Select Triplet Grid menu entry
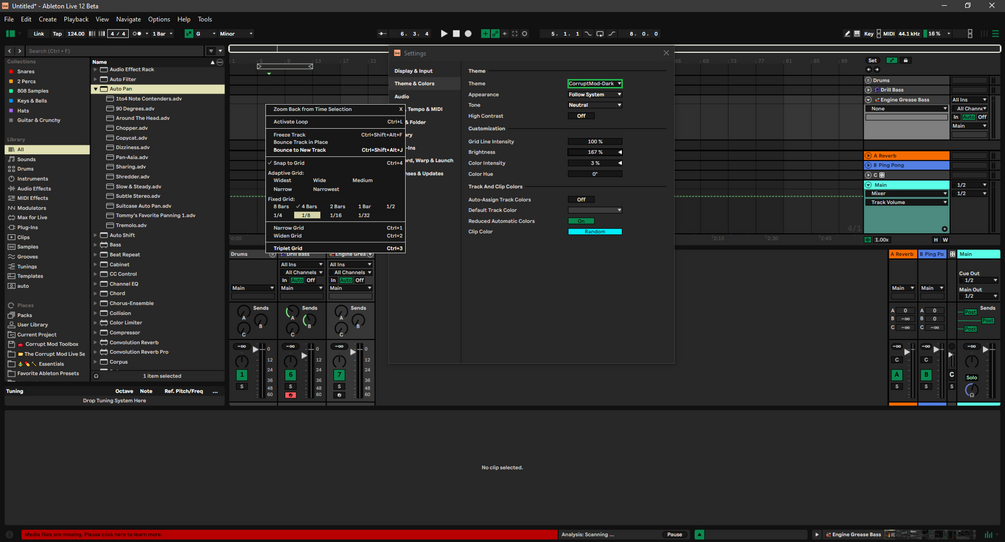Image resolution: width=1005 pixels, height=542 pixels. pyautogui.click(x=335, y=248)
